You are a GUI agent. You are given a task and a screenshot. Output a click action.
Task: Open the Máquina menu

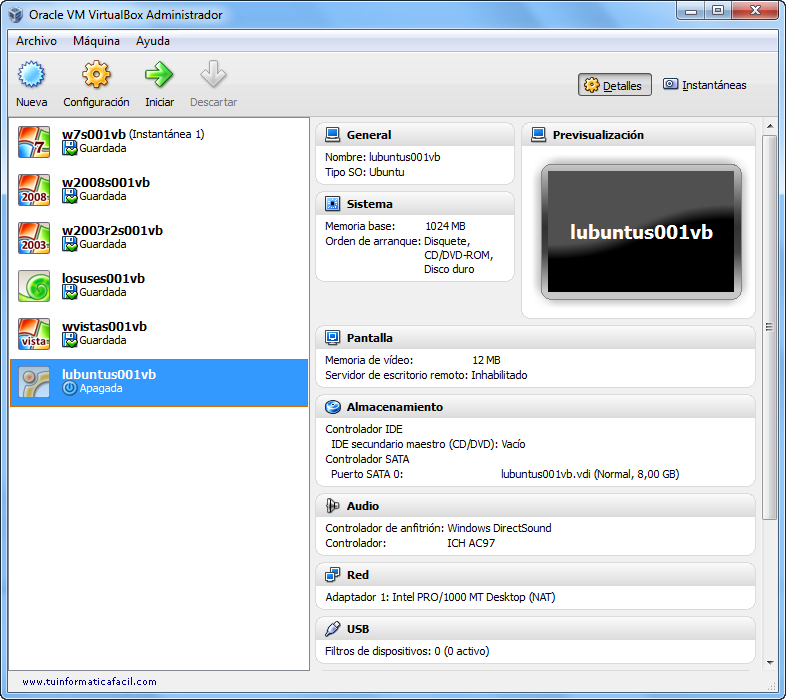click(96, 41)
